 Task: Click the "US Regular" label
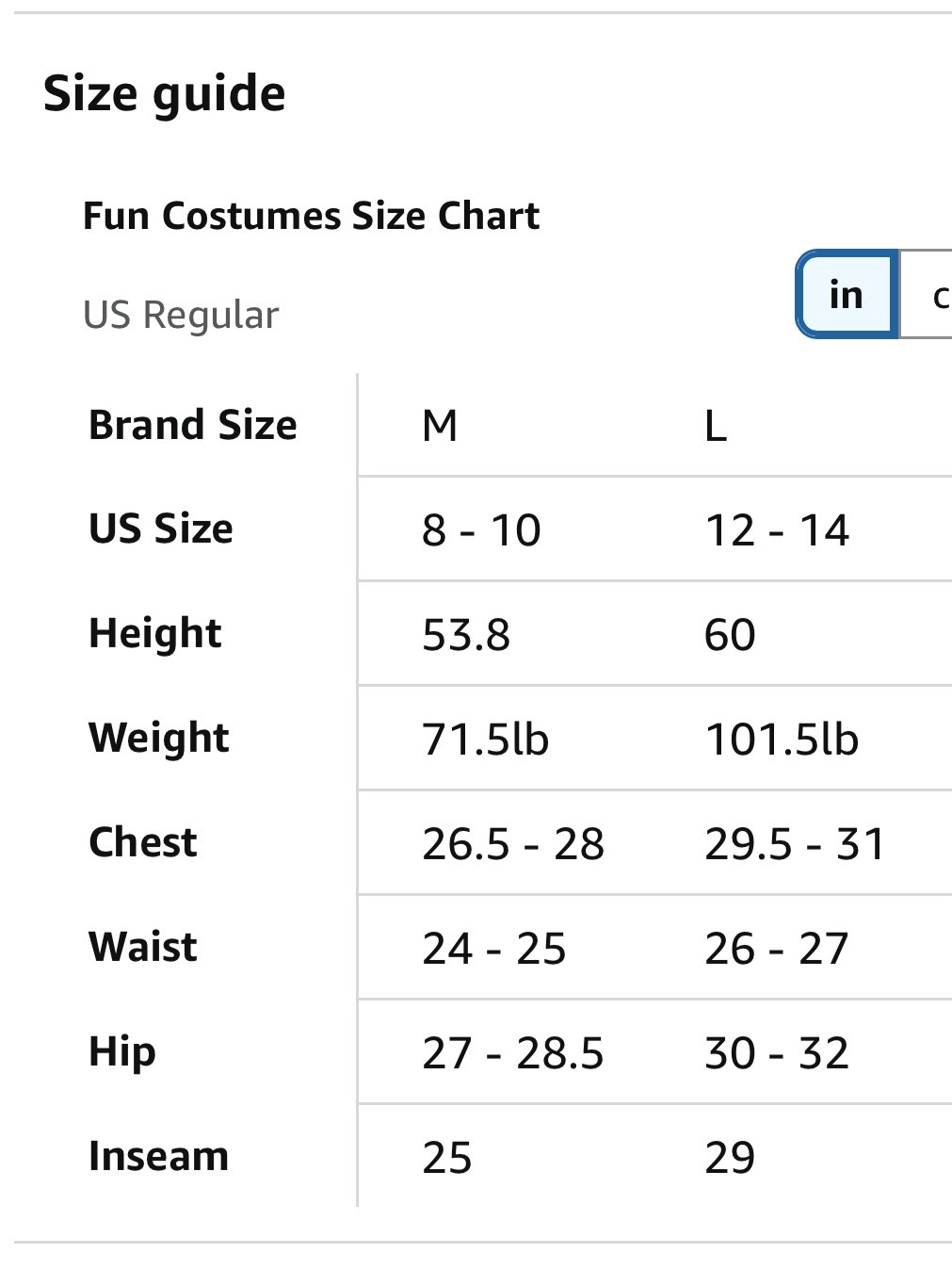(181, 315)
